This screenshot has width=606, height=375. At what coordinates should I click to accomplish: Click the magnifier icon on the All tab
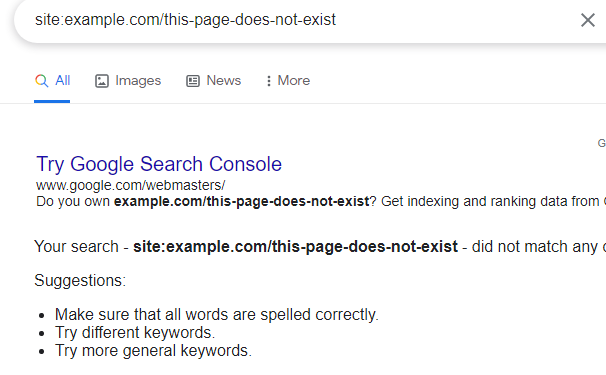41,81
